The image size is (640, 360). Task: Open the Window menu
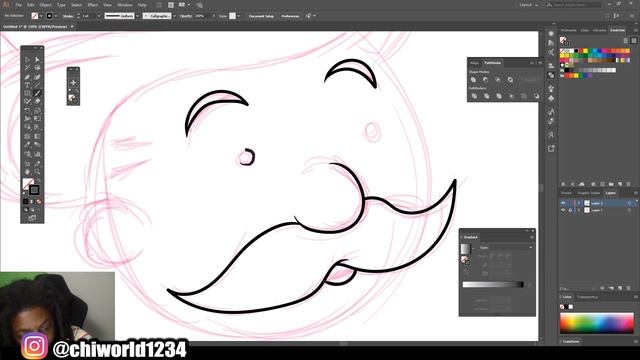tap(125, 5)
